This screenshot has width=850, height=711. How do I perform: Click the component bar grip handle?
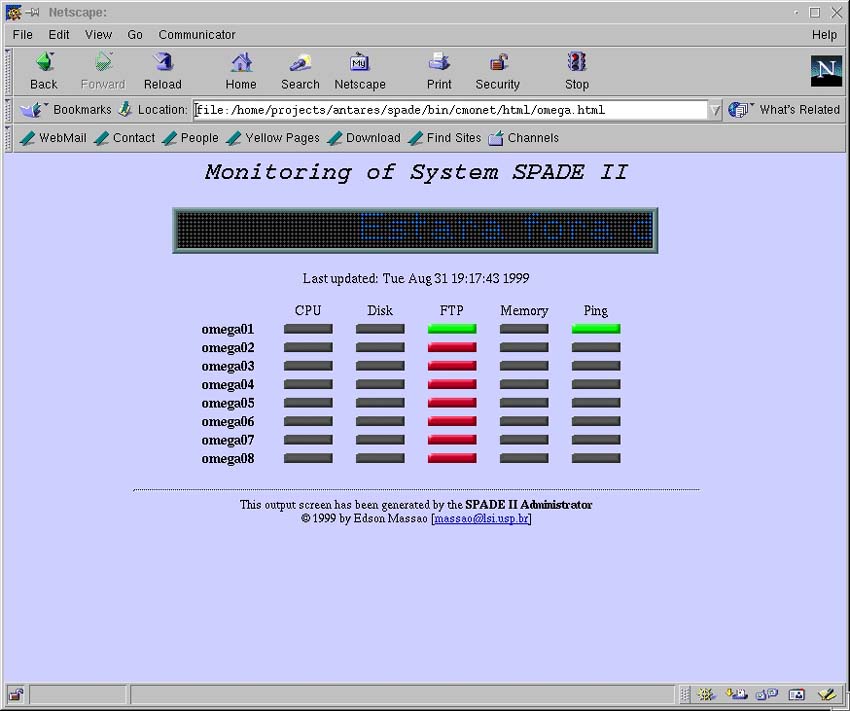685,694
